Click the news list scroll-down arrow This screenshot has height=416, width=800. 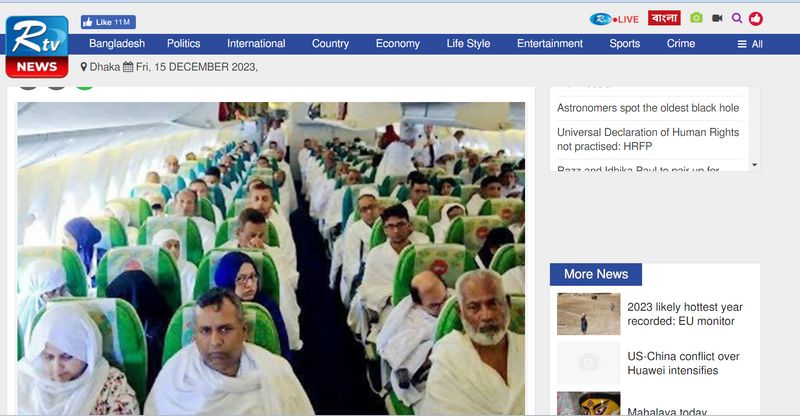[x=755, y=165]
